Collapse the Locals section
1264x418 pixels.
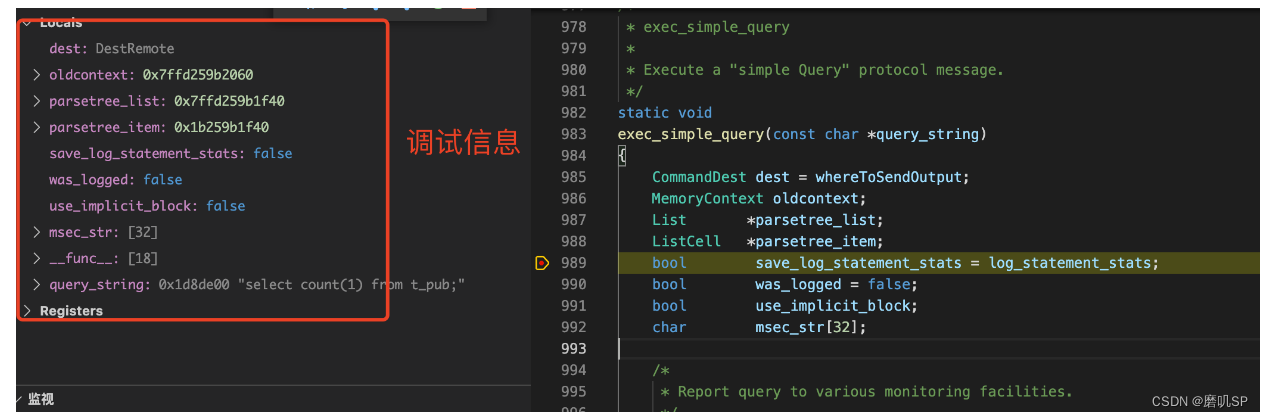pyautogui.click(x=27, y=23)
